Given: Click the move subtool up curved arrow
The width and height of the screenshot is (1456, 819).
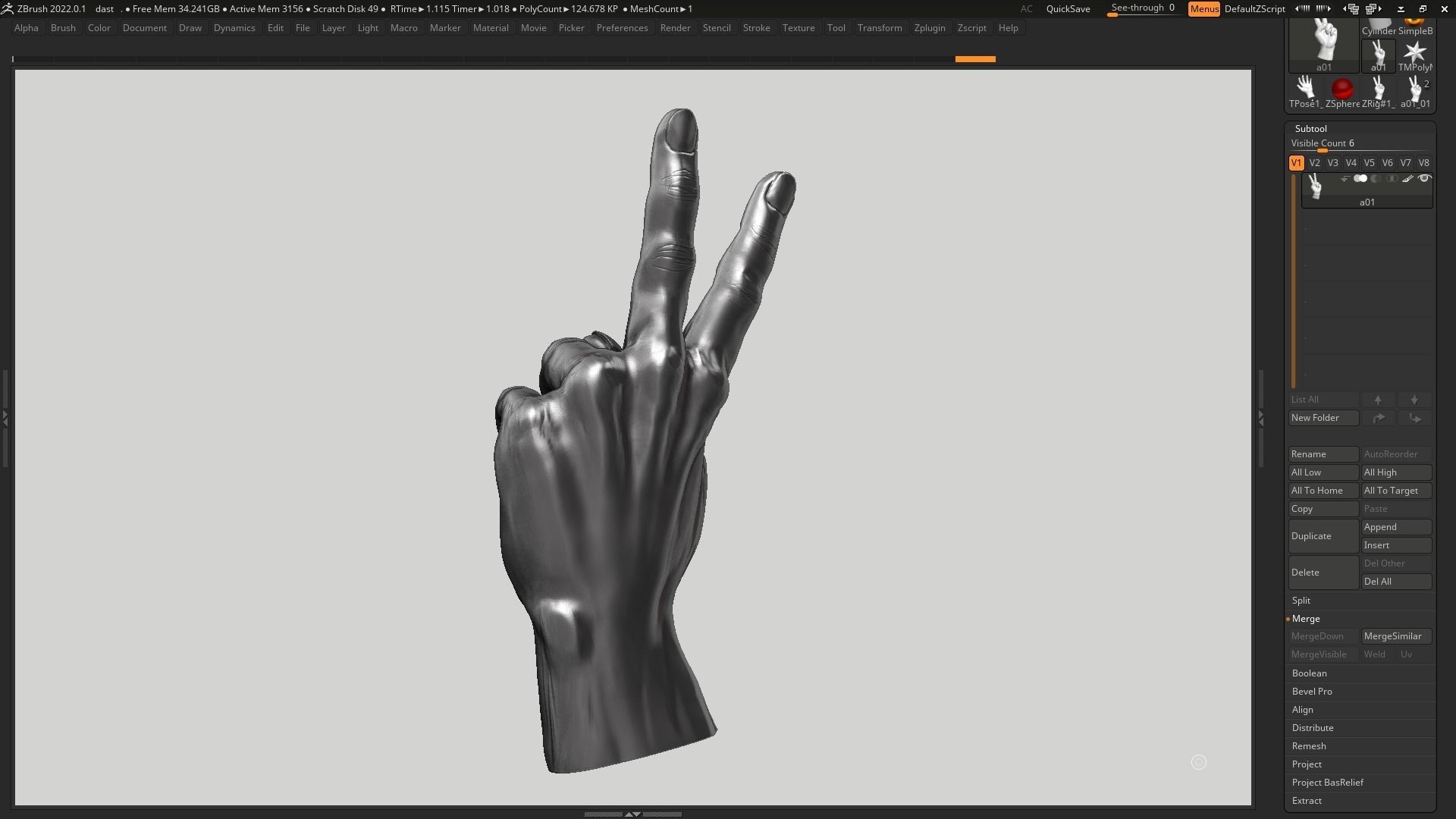Looking at the screenshot, I should coord(1378,418).
